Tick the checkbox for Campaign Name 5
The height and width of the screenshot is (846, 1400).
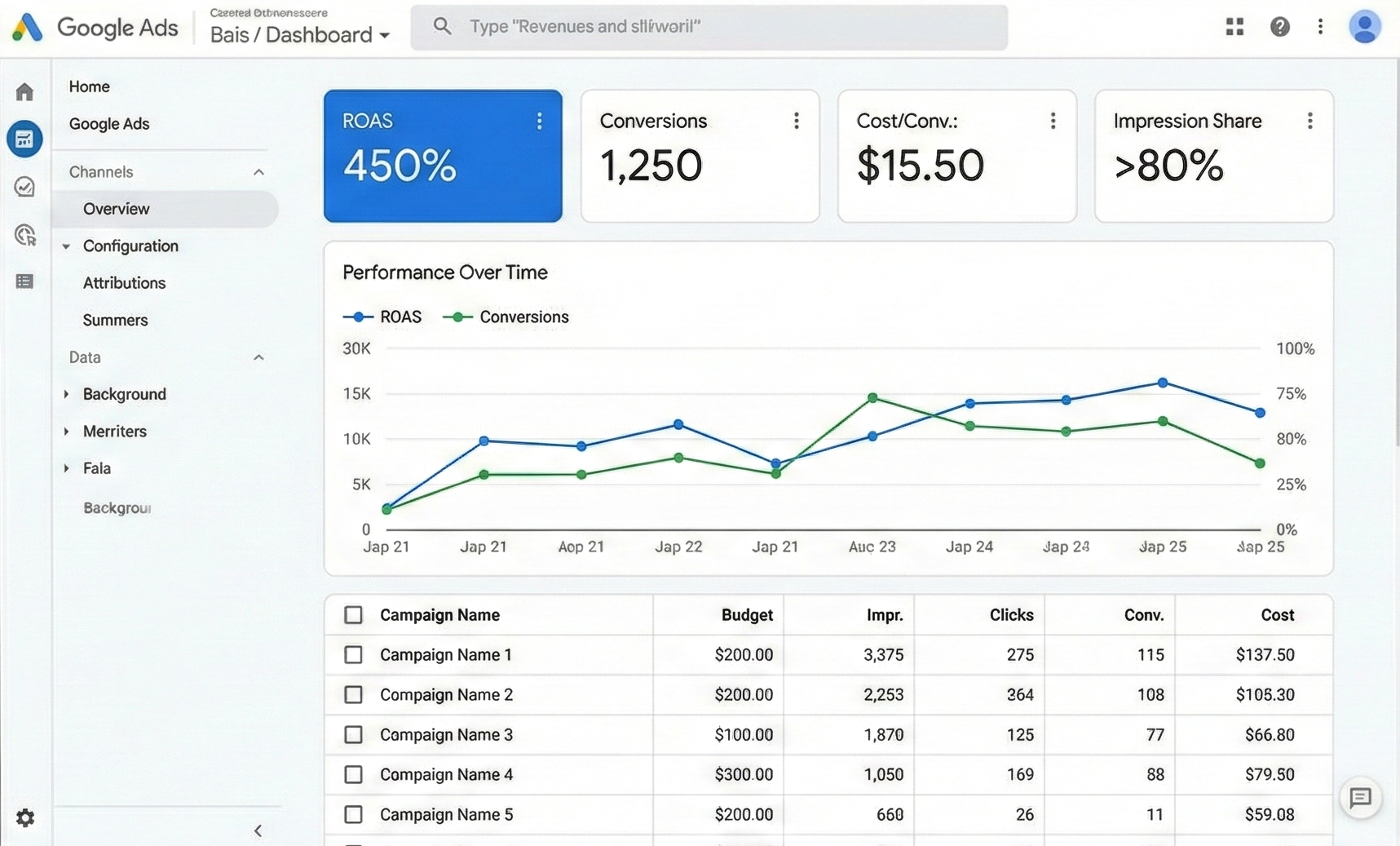tap(353, 814)
